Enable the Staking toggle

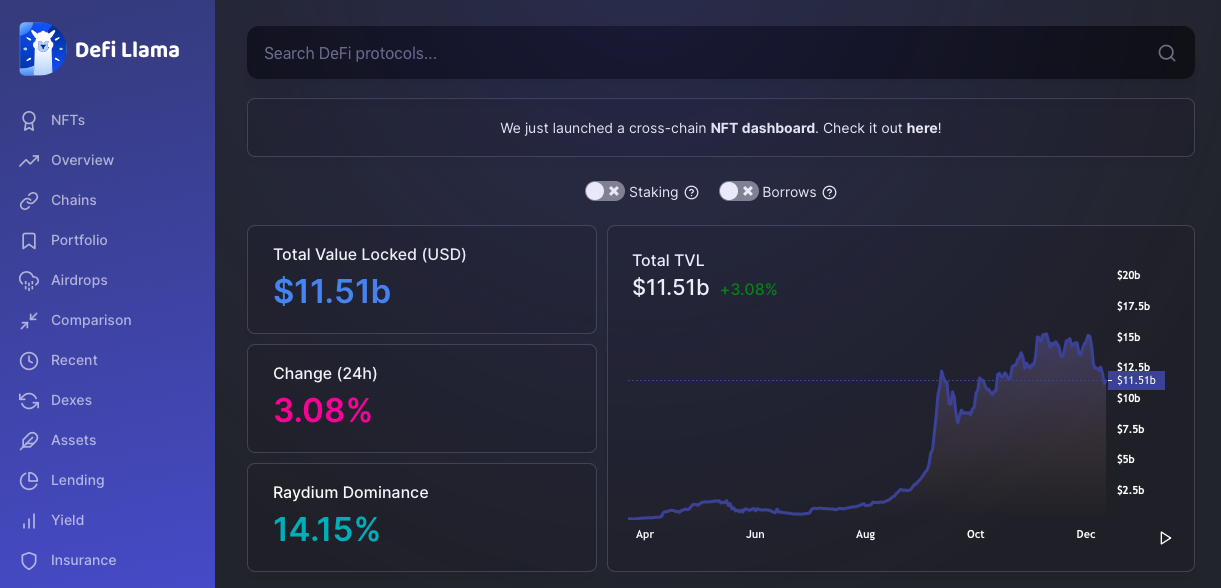coord(605,191)
